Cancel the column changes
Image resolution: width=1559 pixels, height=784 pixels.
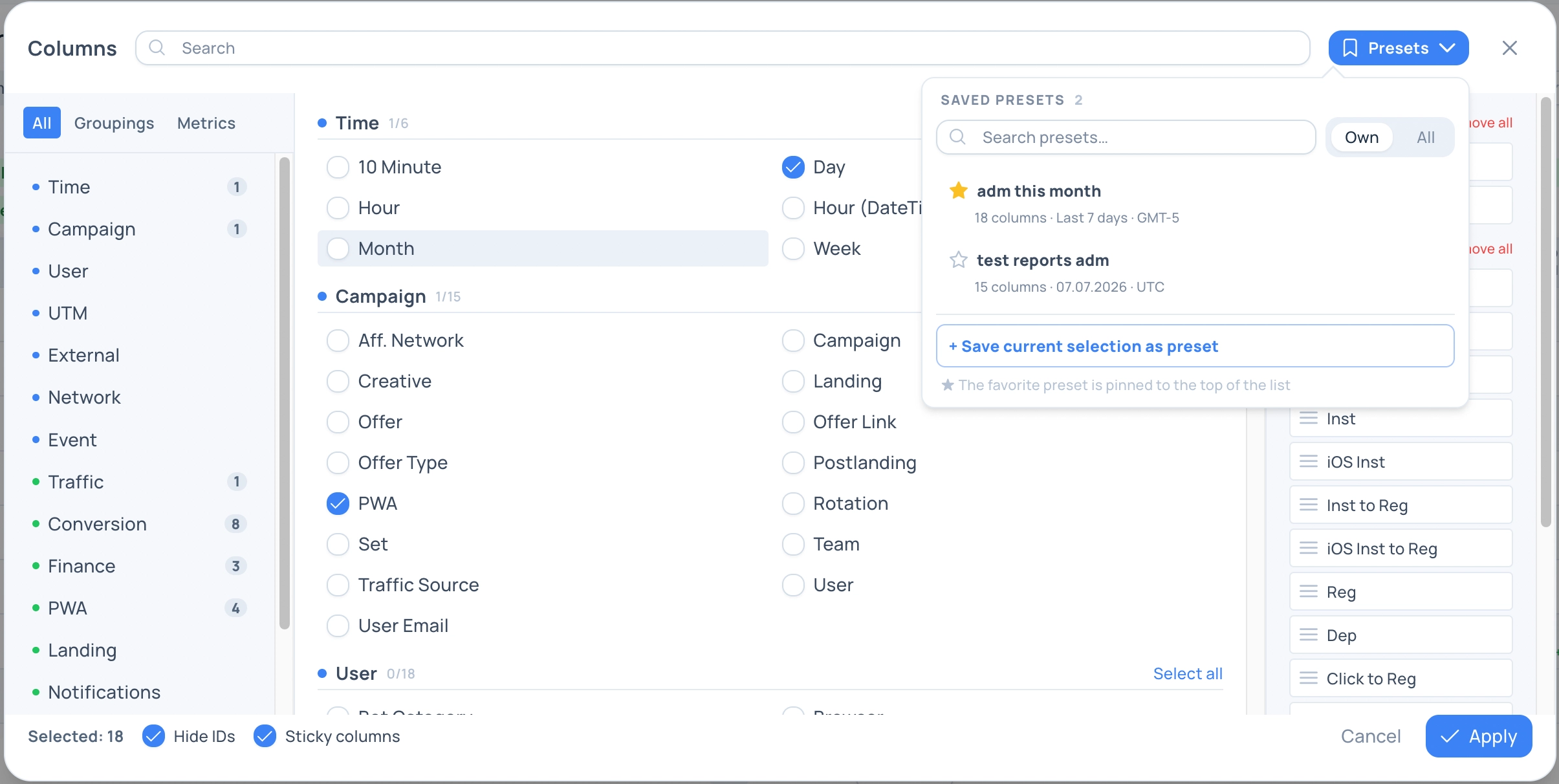(x=1371, y=736)
